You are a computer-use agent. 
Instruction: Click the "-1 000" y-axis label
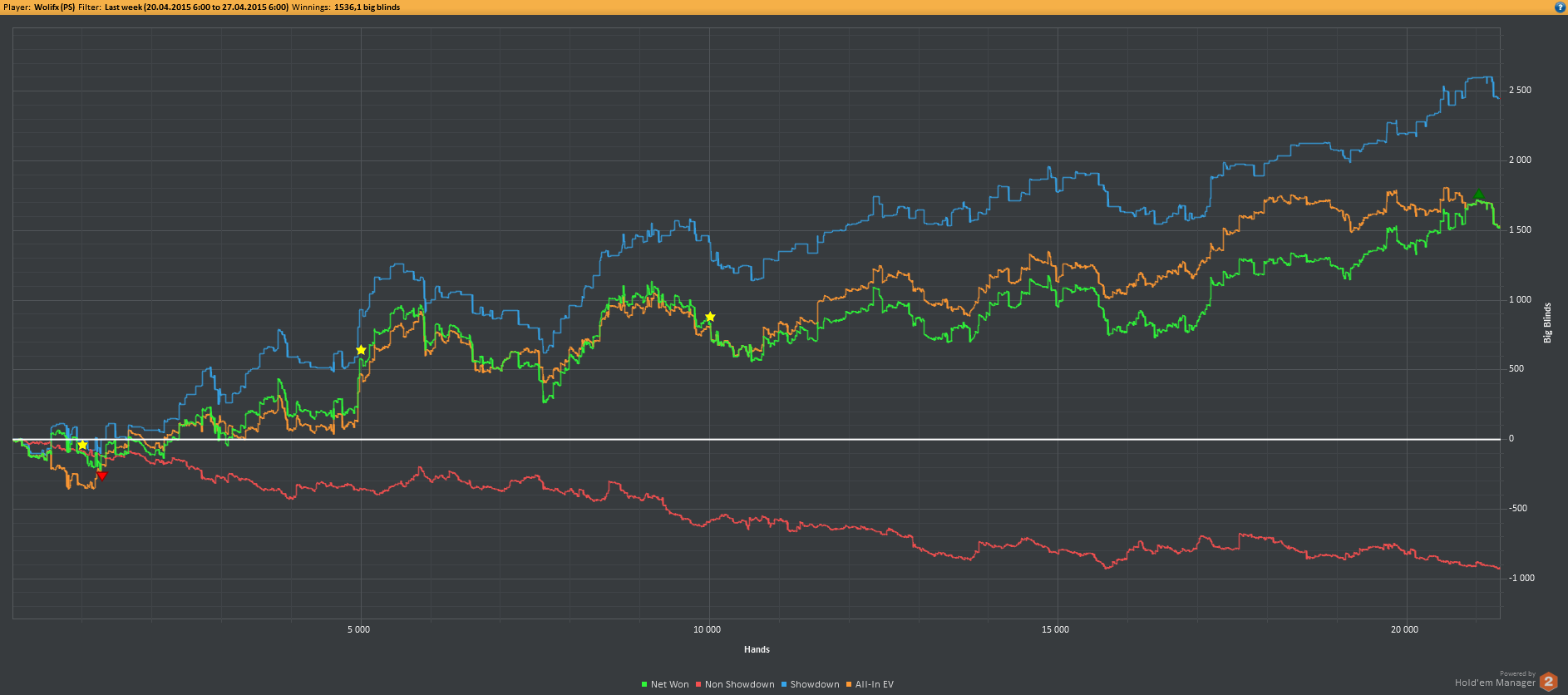point(1521,578)
